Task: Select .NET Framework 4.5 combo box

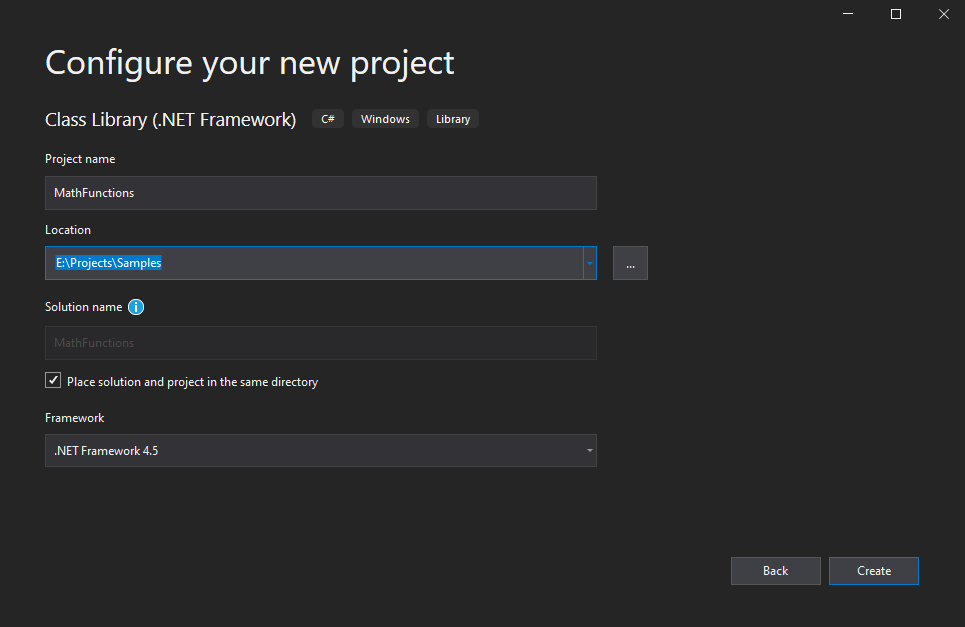Action: click(320, 450)
